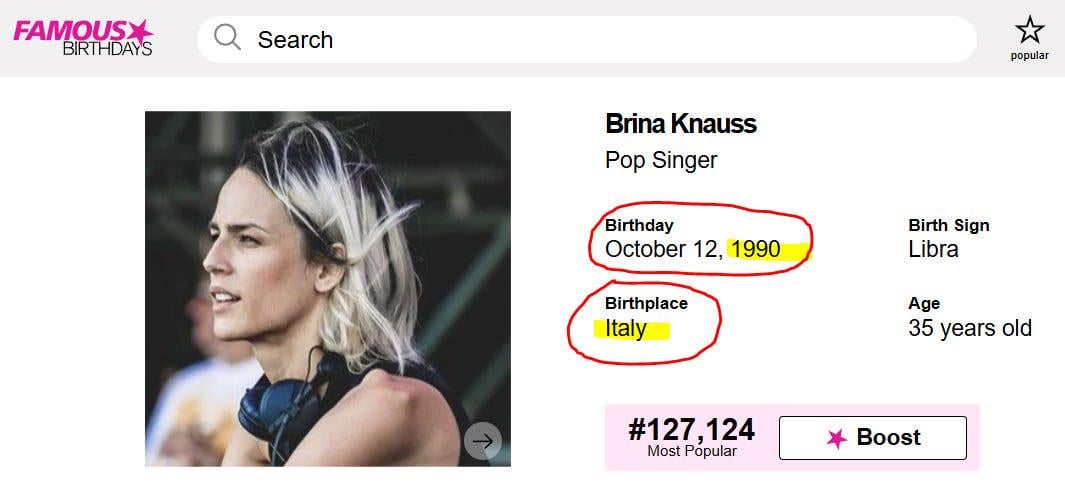Click the #127,124 popularity rank
This screenshot has width=1065, height=499.
[x=691, y=429]
